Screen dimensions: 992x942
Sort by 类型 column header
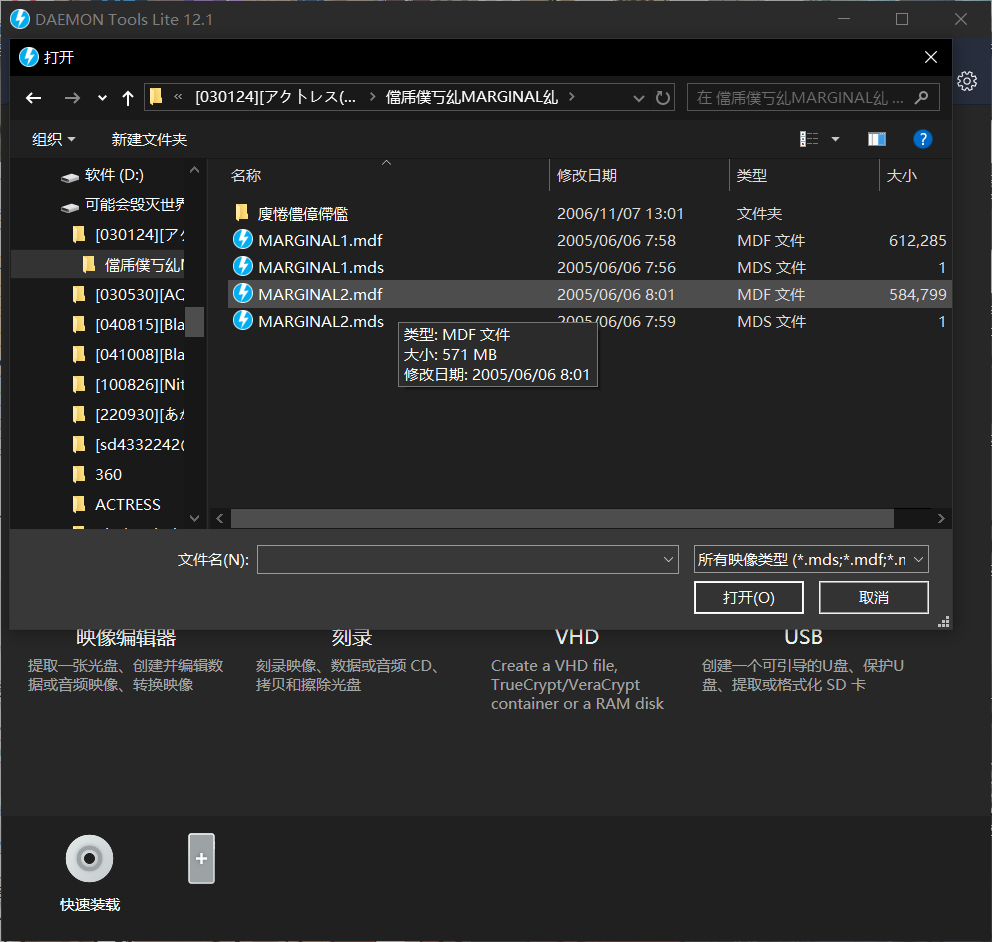[x=752, y=176]
